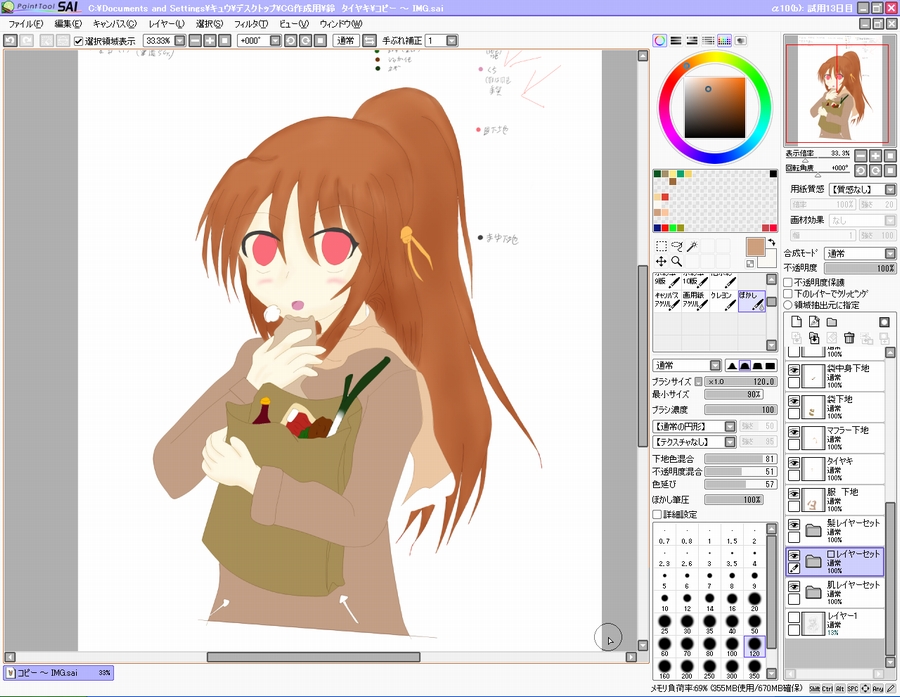Image resolution: width=900 pixels, height=697 pixels.
Task: Choose the クレヨン crayon brush
Action: point(724,301)
